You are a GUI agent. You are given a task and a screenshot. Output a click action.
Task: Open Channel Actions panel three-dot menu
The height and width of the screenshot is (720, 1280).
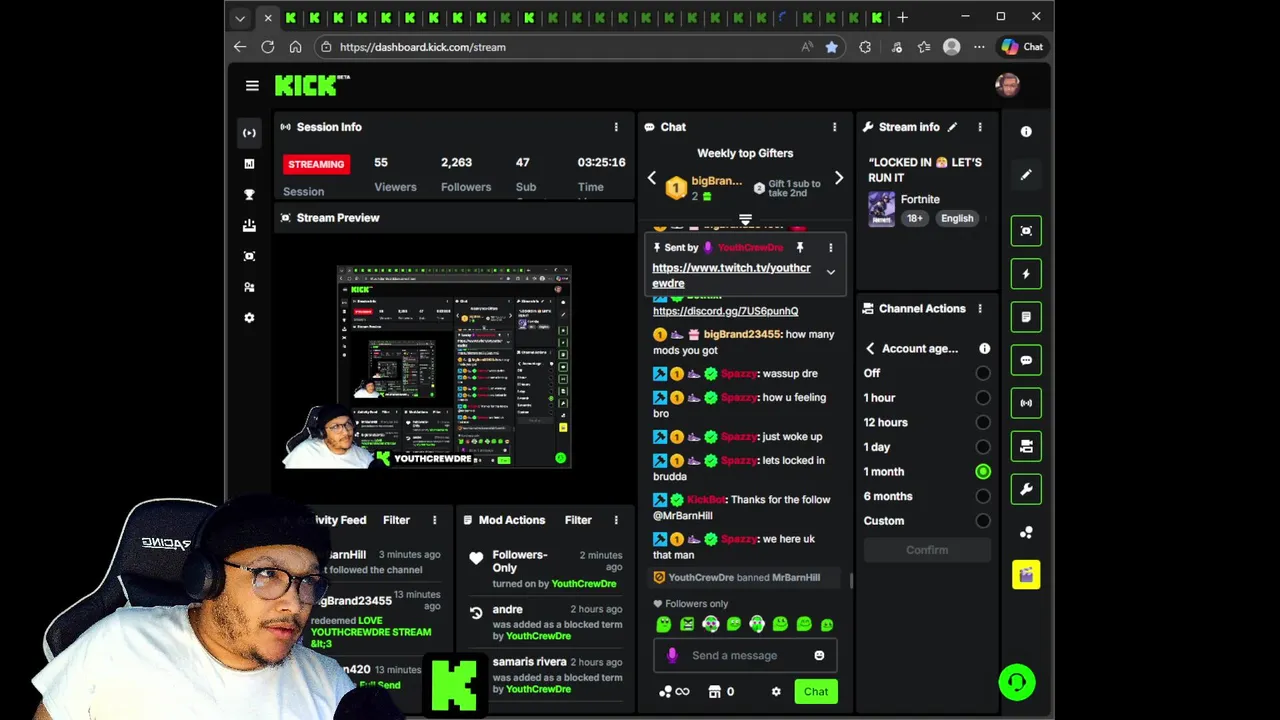[x=980, y=309]
